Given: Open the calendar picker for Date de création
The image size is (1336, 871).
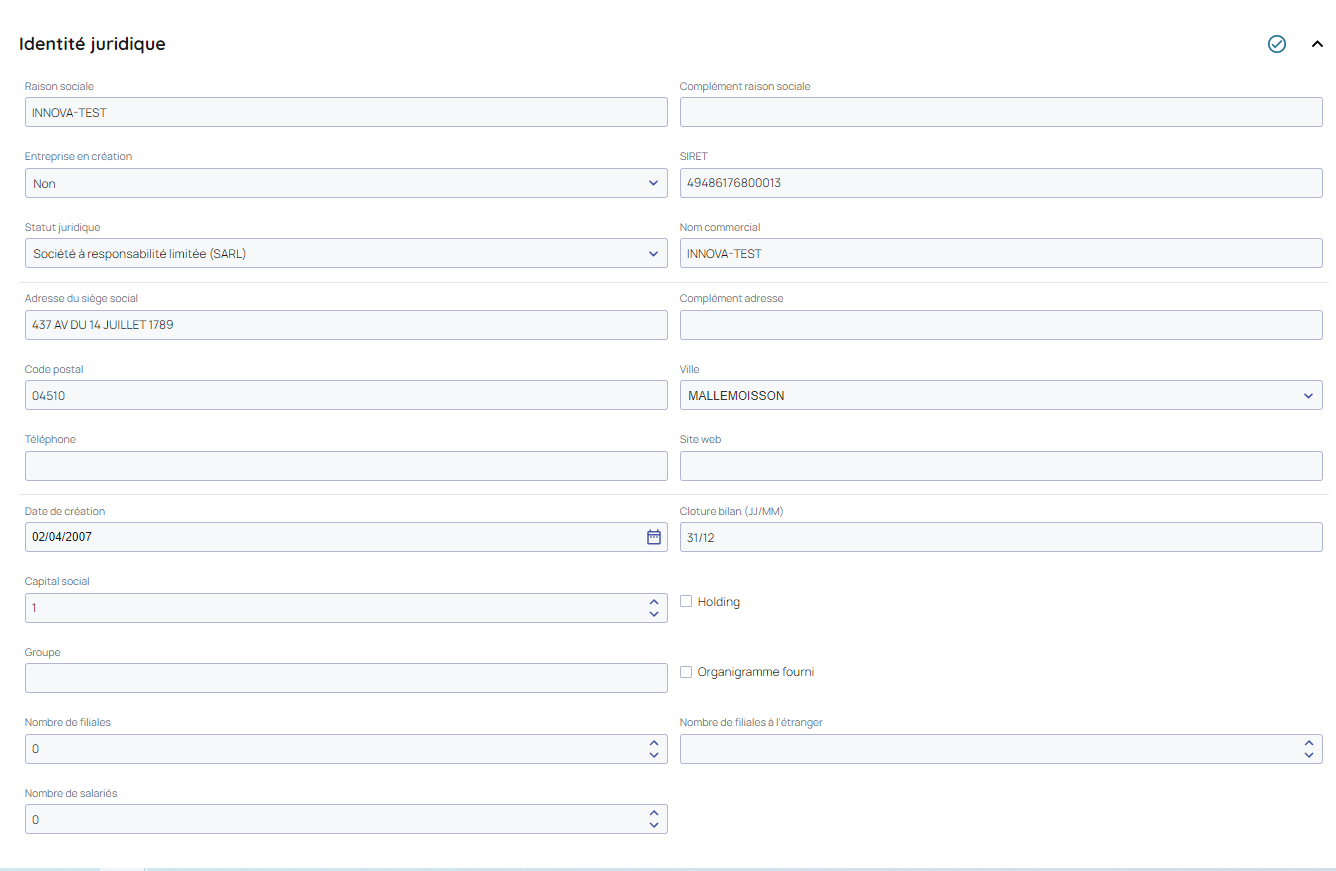Looking at the screenshot, I should pos(653,537).
